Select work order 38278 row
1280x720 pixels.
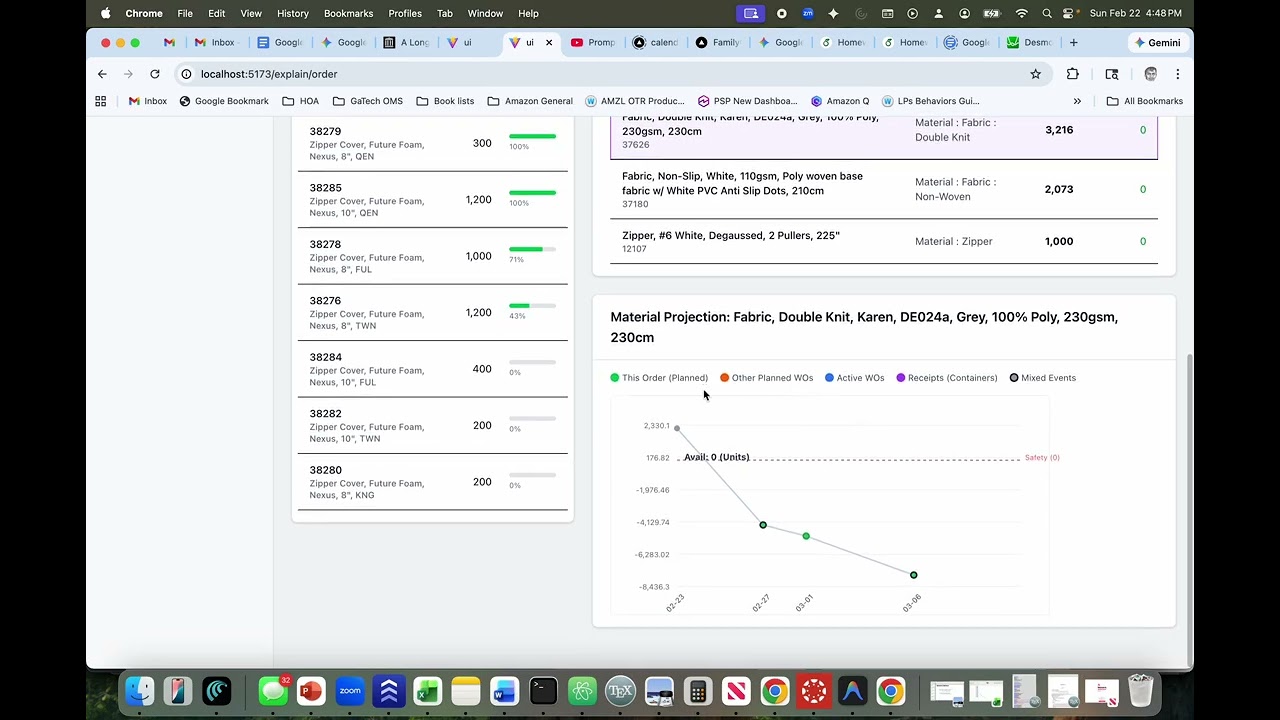point(432,257)
